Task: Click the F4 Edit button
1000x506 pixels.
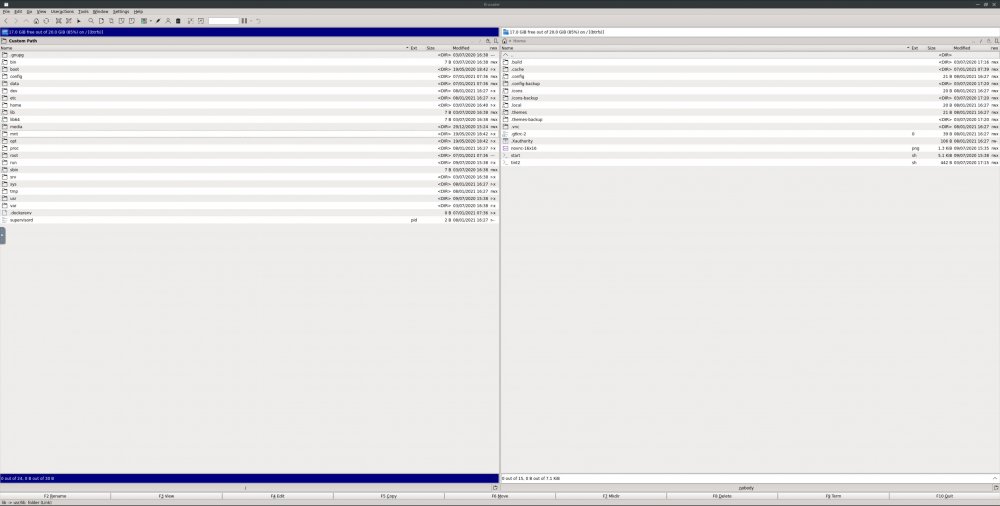Action: pos(277,496)
